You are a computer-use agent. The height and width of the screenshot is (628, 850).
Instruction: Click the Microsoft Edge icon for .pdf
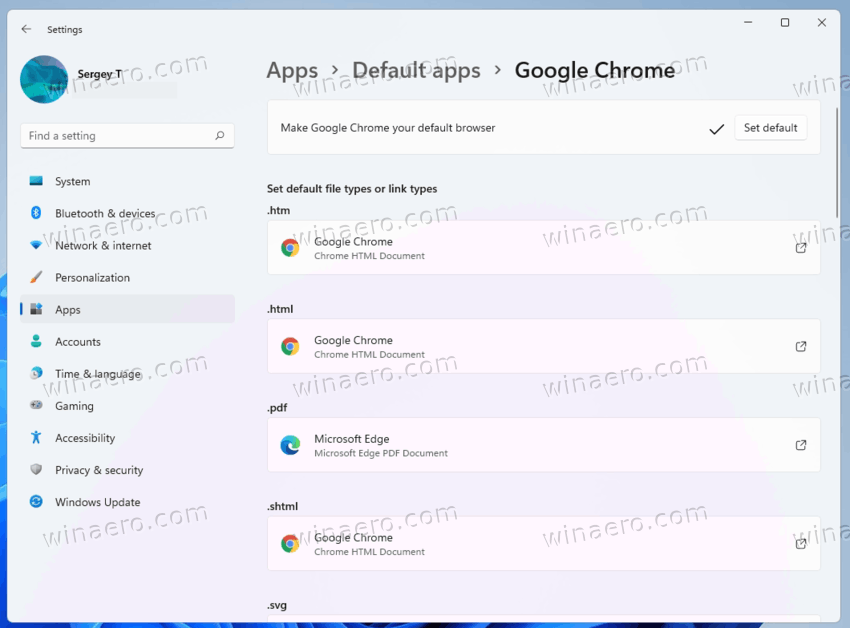290,445
